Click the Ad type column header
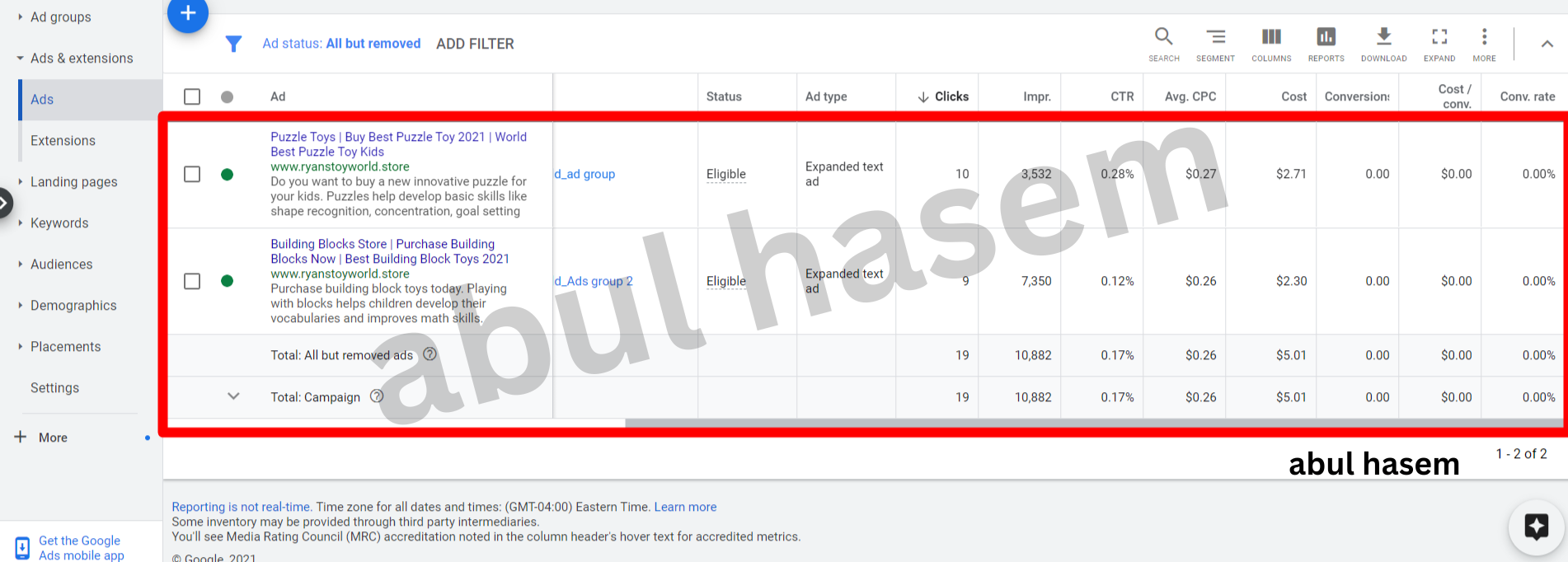 (x=826, y=96)
